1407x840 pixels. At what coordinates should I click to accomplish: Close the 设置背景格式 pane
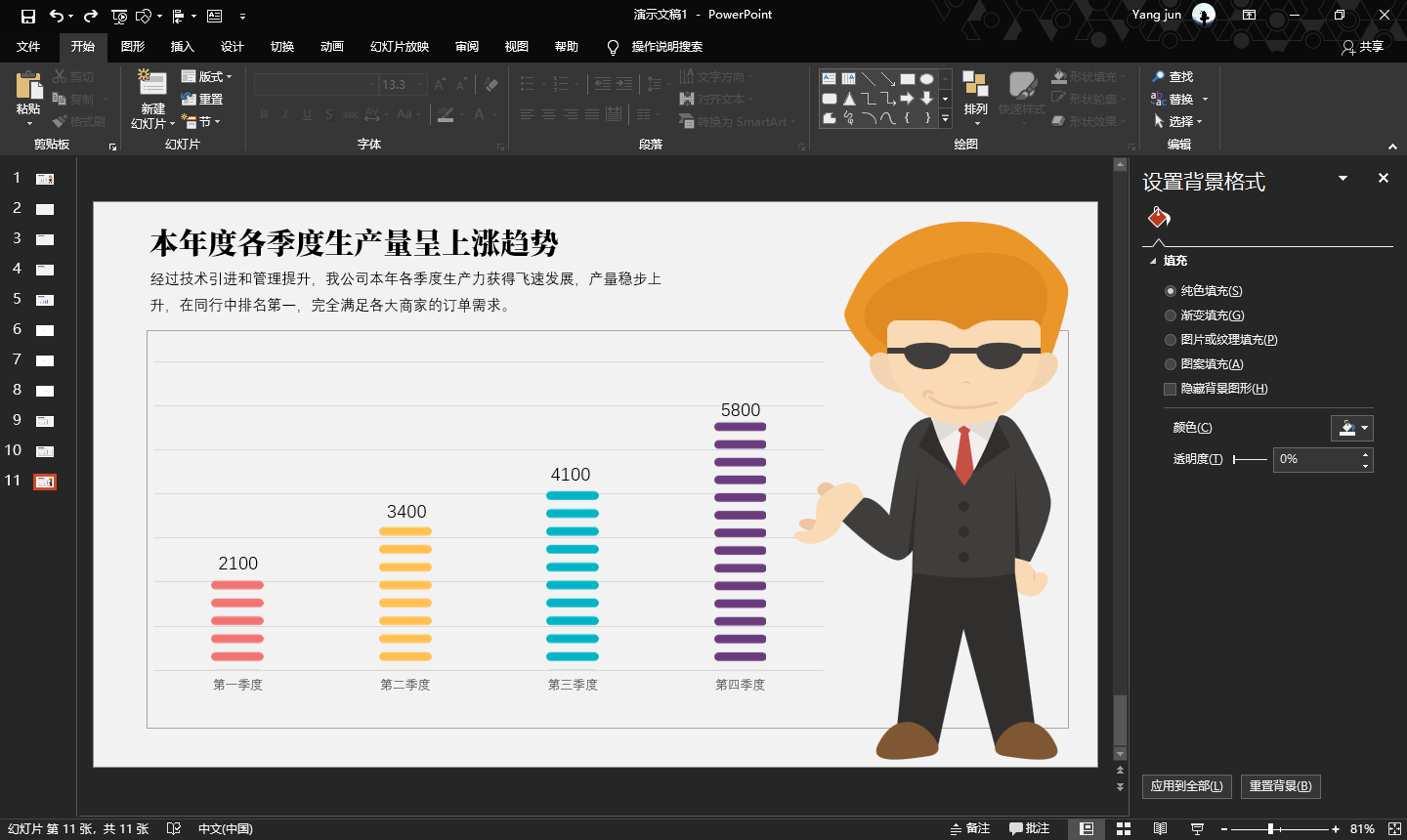[1383, 178]
